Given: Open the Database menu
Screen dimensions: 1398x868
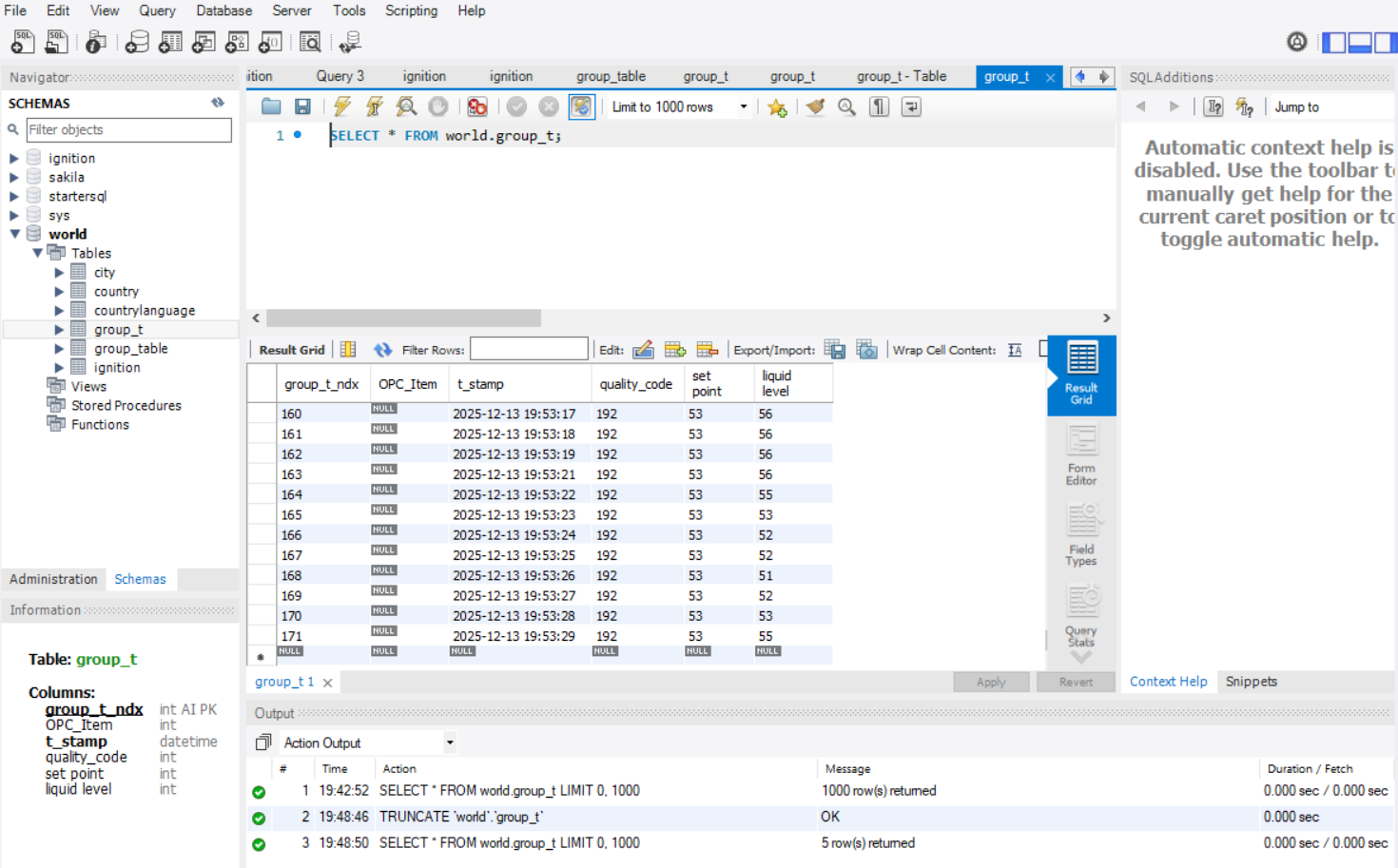Looking at the screenshot, I should click(x=223, y=10).
